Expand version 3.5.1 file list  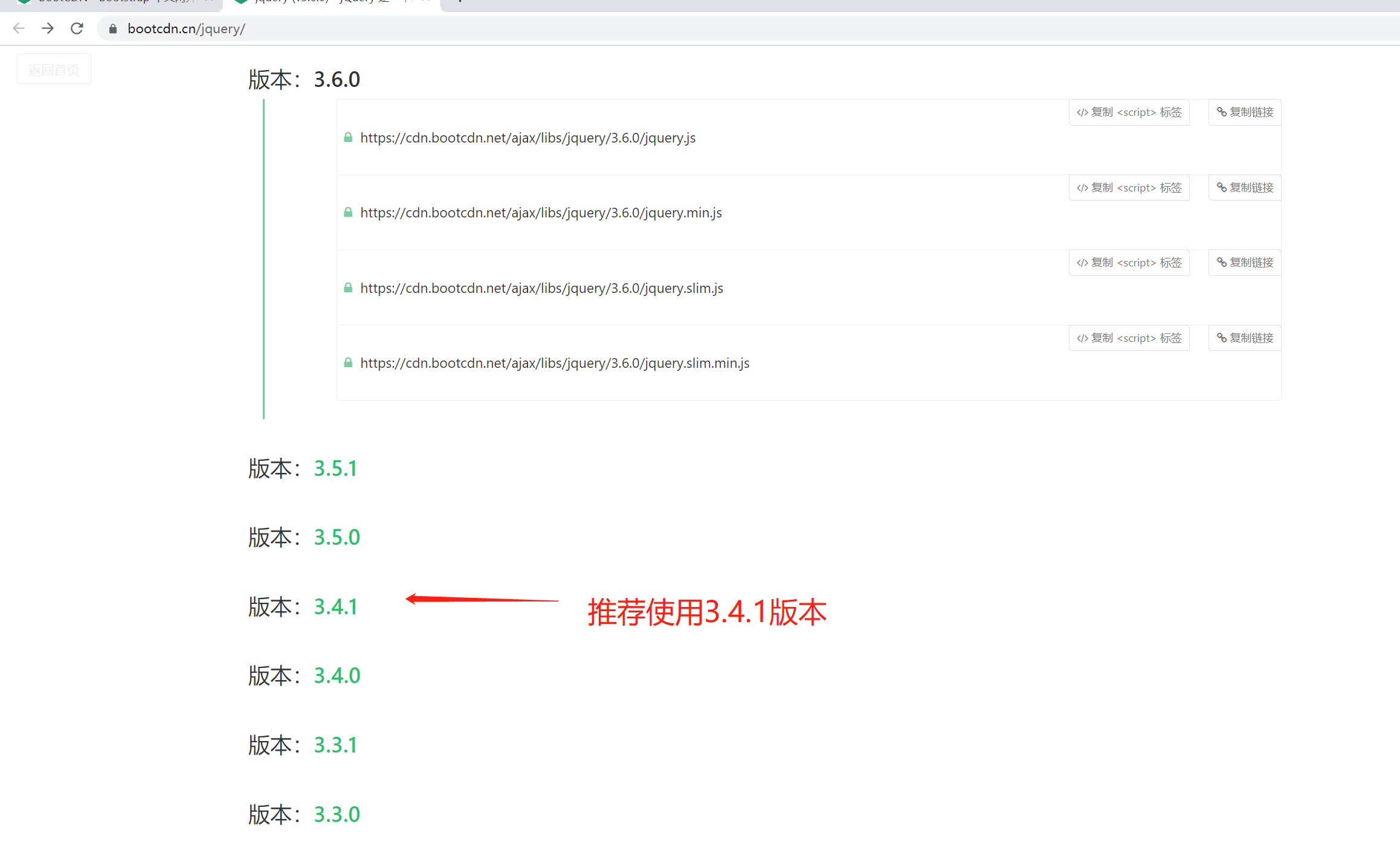pyautogui.click(x=335, y=469)
